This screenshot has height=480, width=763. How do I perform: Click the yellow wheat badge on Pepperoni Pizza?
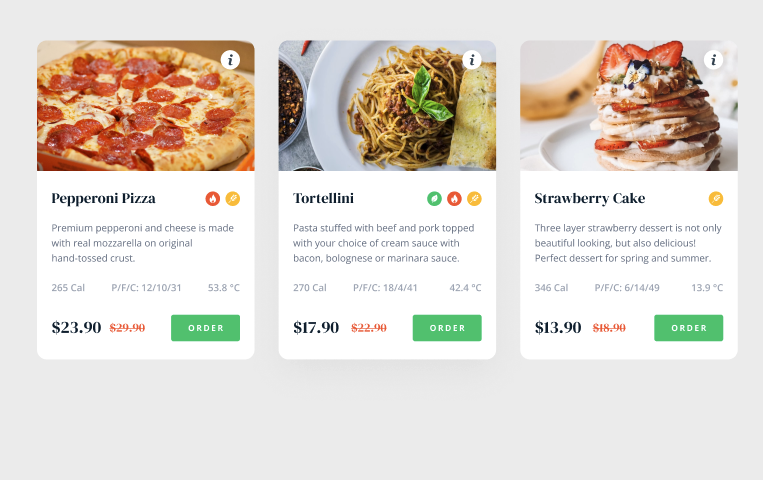click(233, 198)
